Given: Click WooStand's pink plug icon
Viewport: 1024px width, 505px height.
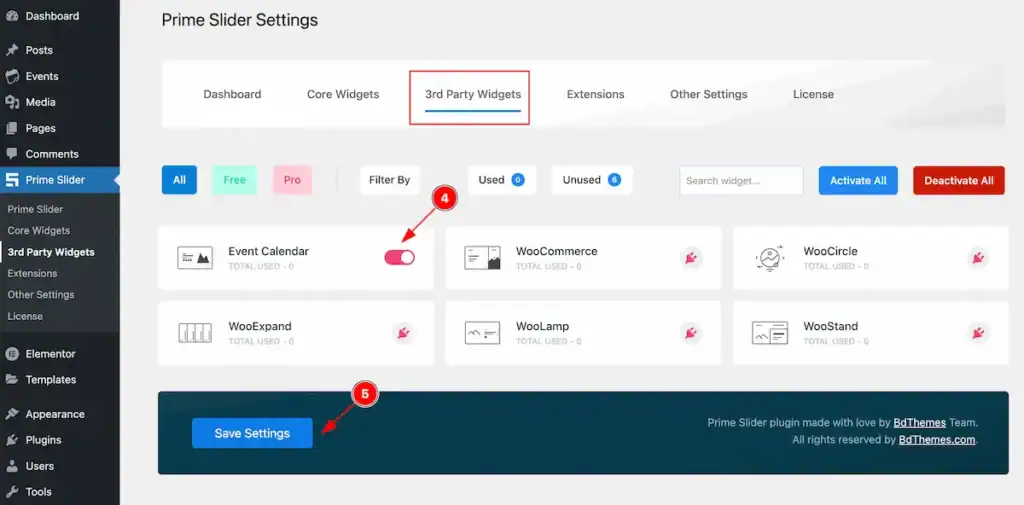Looking at the screenshot, I should click(978, 333).
